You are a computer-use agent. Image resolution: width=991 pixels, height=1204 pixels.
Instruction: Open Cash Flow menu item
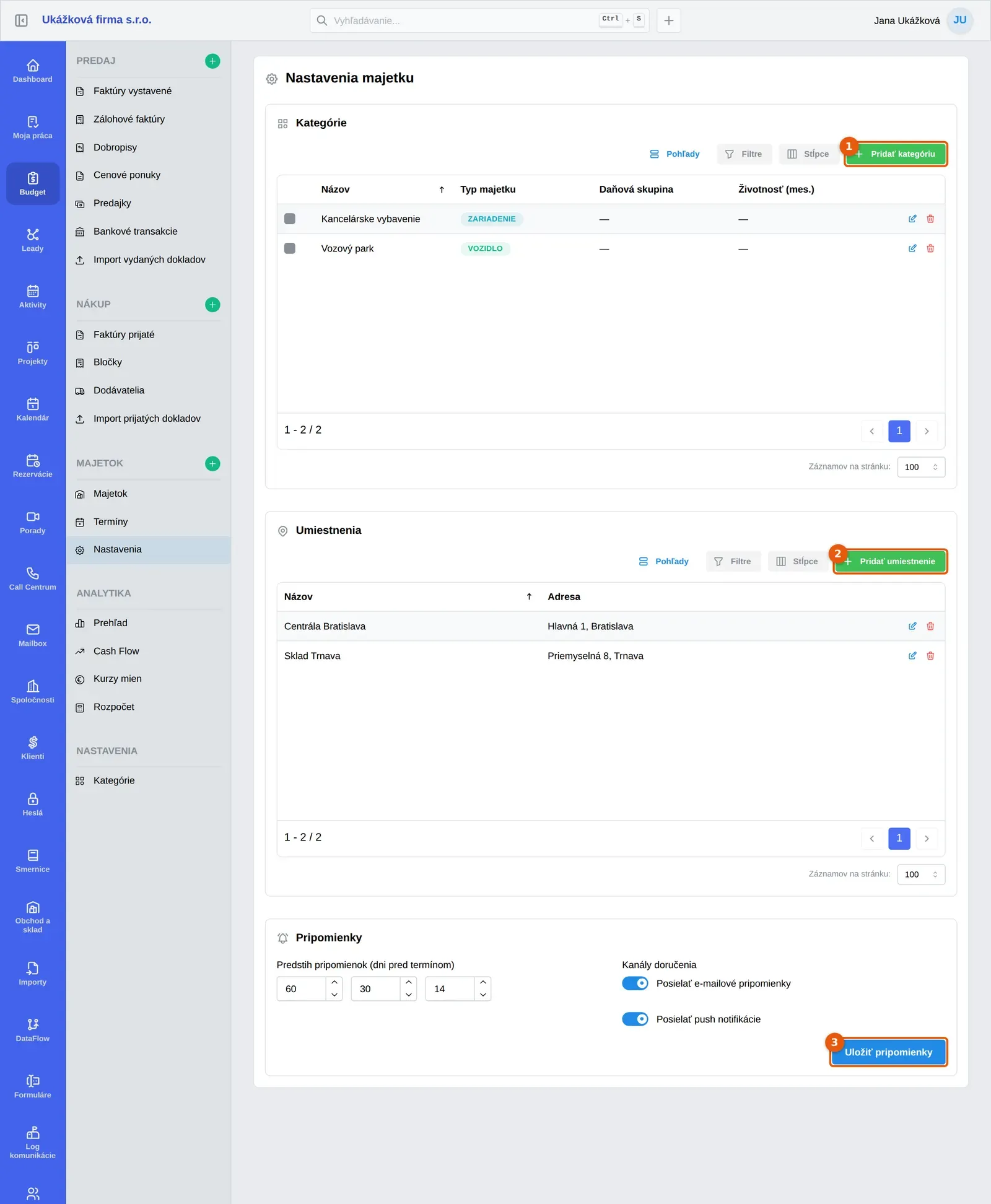116,651
